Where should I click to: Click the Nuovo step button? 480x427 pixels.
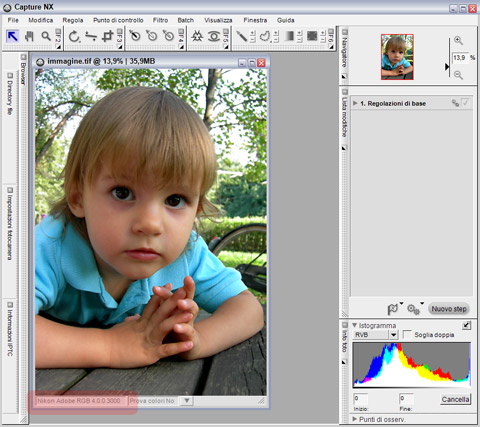(449, 309)
